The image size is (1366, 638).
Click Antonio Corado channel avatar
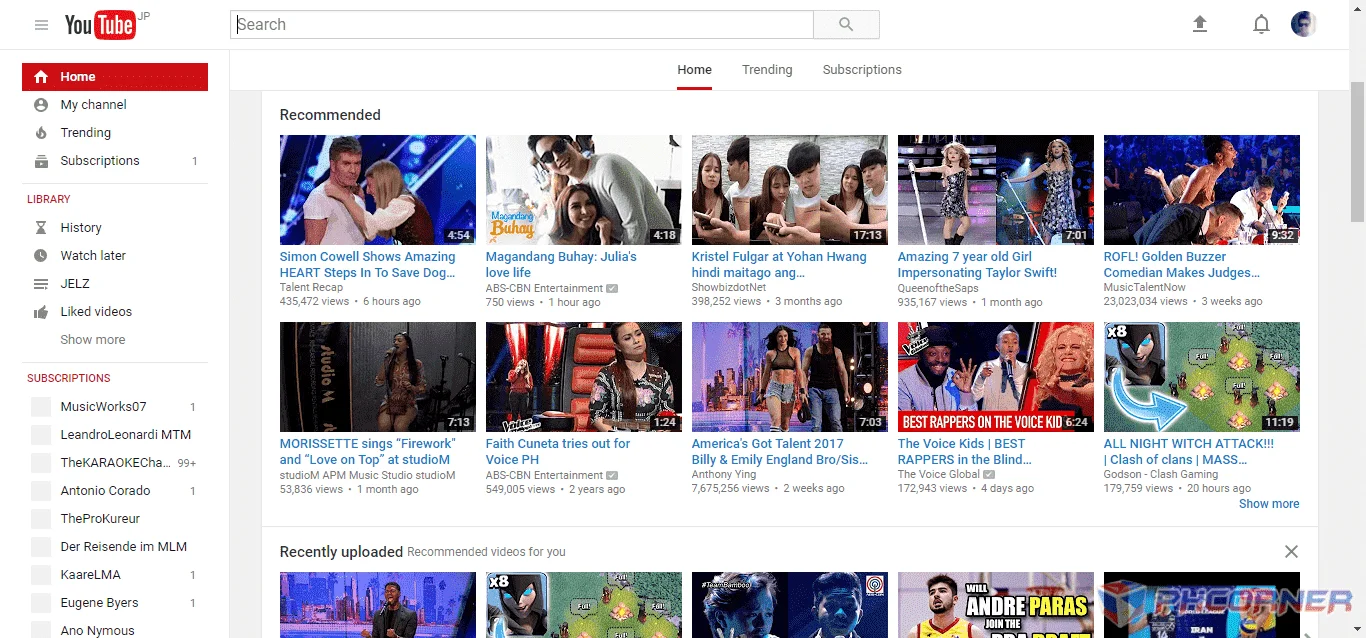[41, 491]
